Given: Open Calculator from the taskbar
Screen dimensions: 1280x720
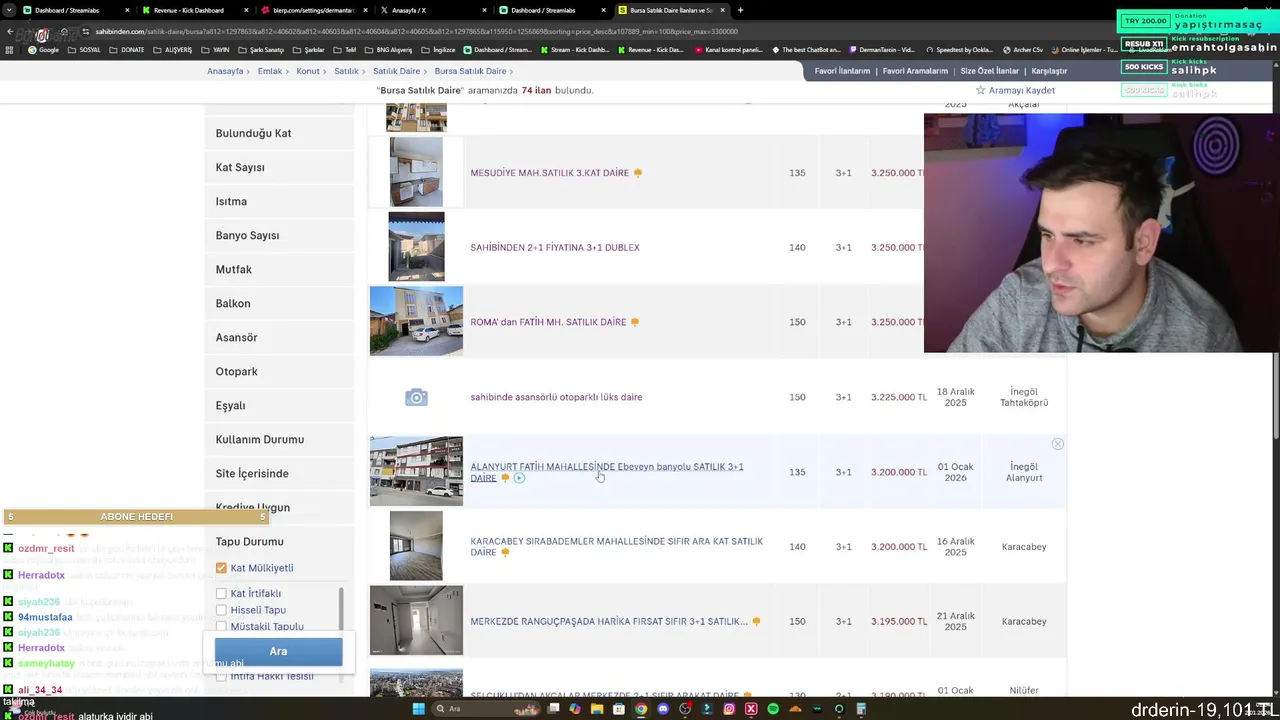Looking at the screenshot, I should (861, 709).
